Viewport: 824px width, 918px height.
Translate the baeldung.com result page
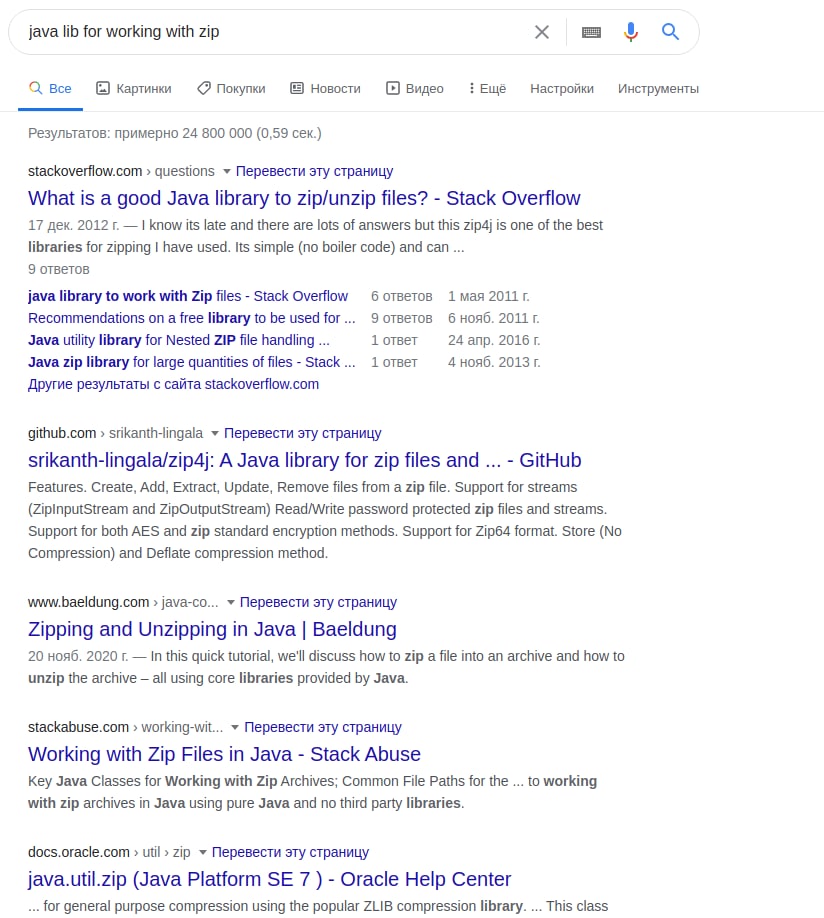[x=319, y=602]
